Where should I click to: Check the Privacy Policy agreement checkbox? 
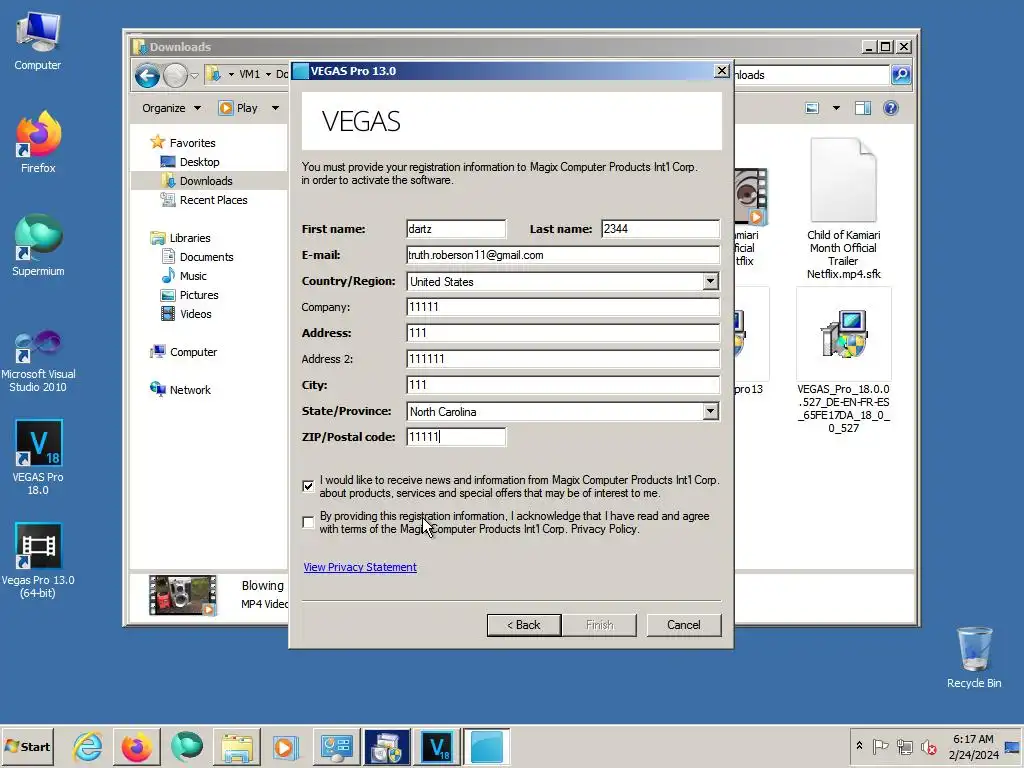(308, 522)
